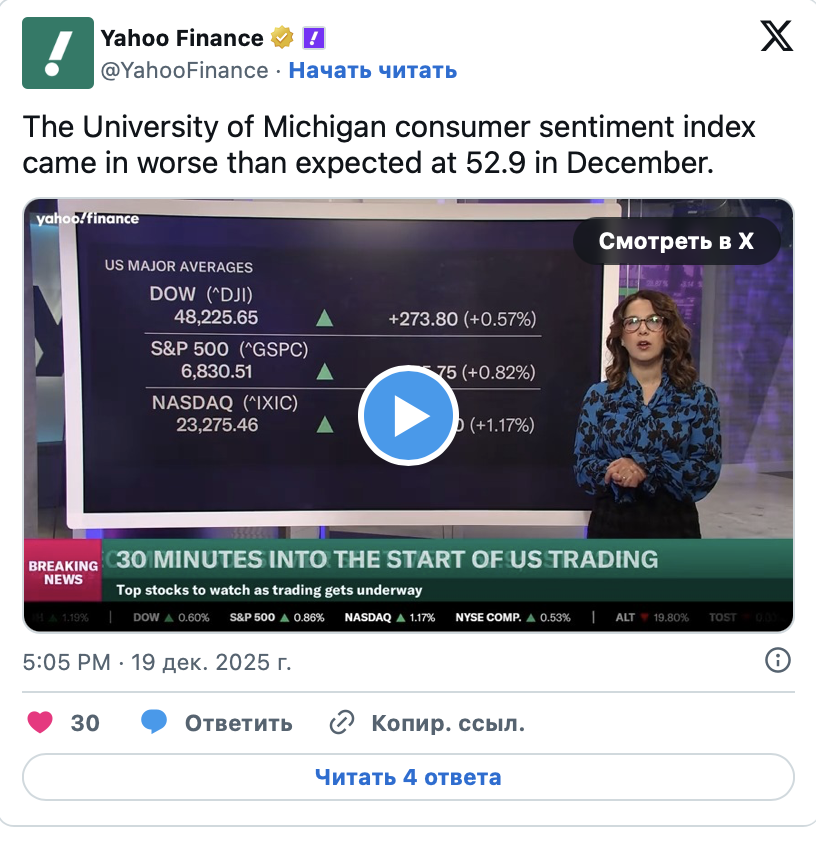This screenshot has width=816, height=866.
Task: Play the embedded video
Action: (407, 416)
